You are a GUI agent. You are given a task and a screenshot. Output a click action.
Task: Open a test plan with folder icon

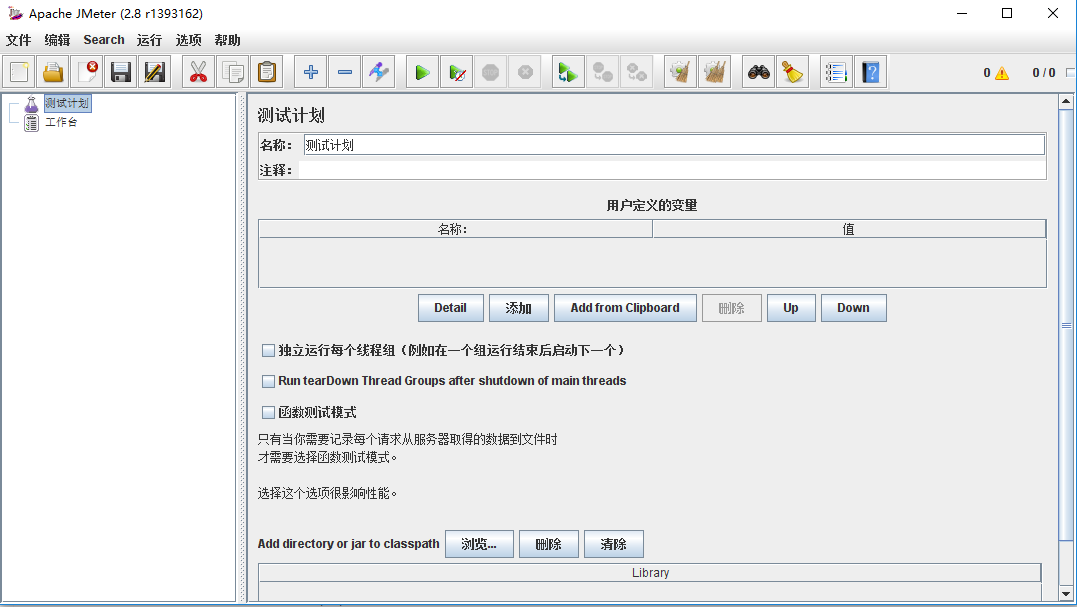point(53,72)
